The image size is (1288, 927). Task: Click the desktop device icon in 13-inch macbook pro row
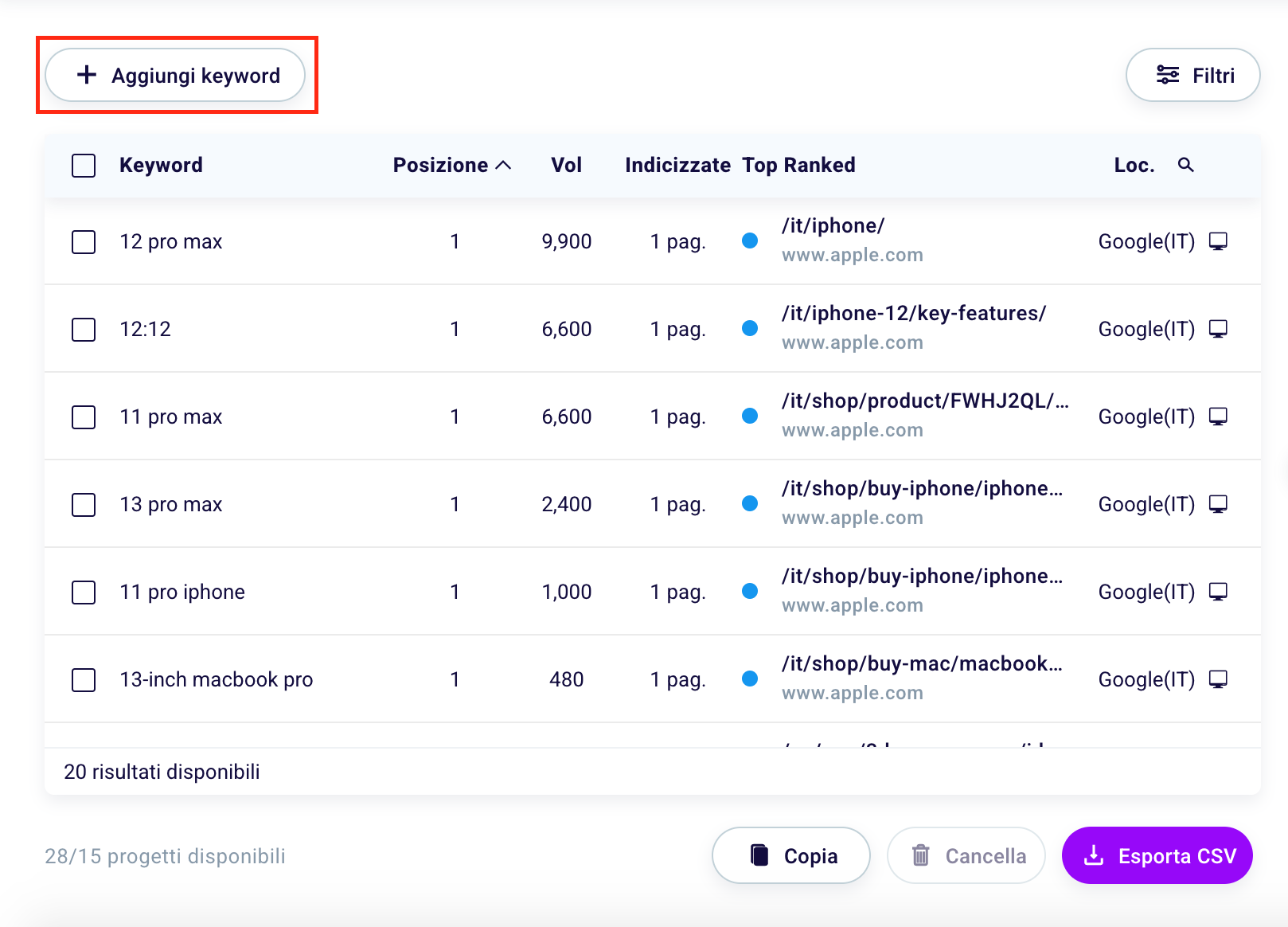coord(1218,679)
